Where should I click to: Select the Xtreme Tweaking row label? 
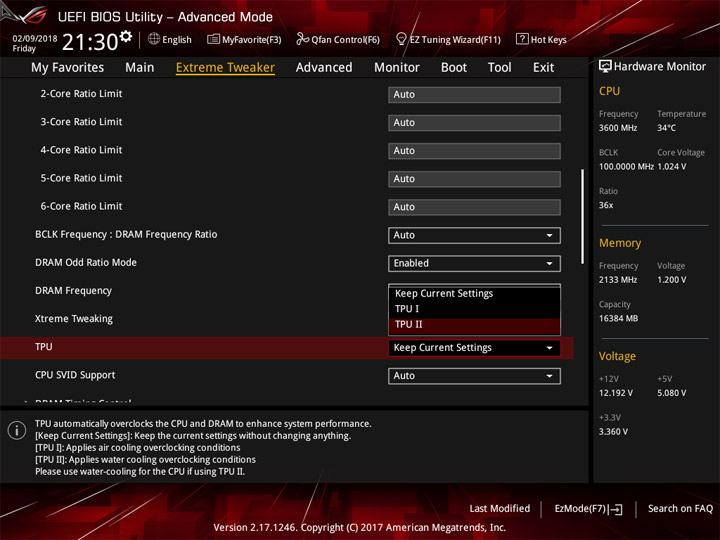click(x=74, y=319)
